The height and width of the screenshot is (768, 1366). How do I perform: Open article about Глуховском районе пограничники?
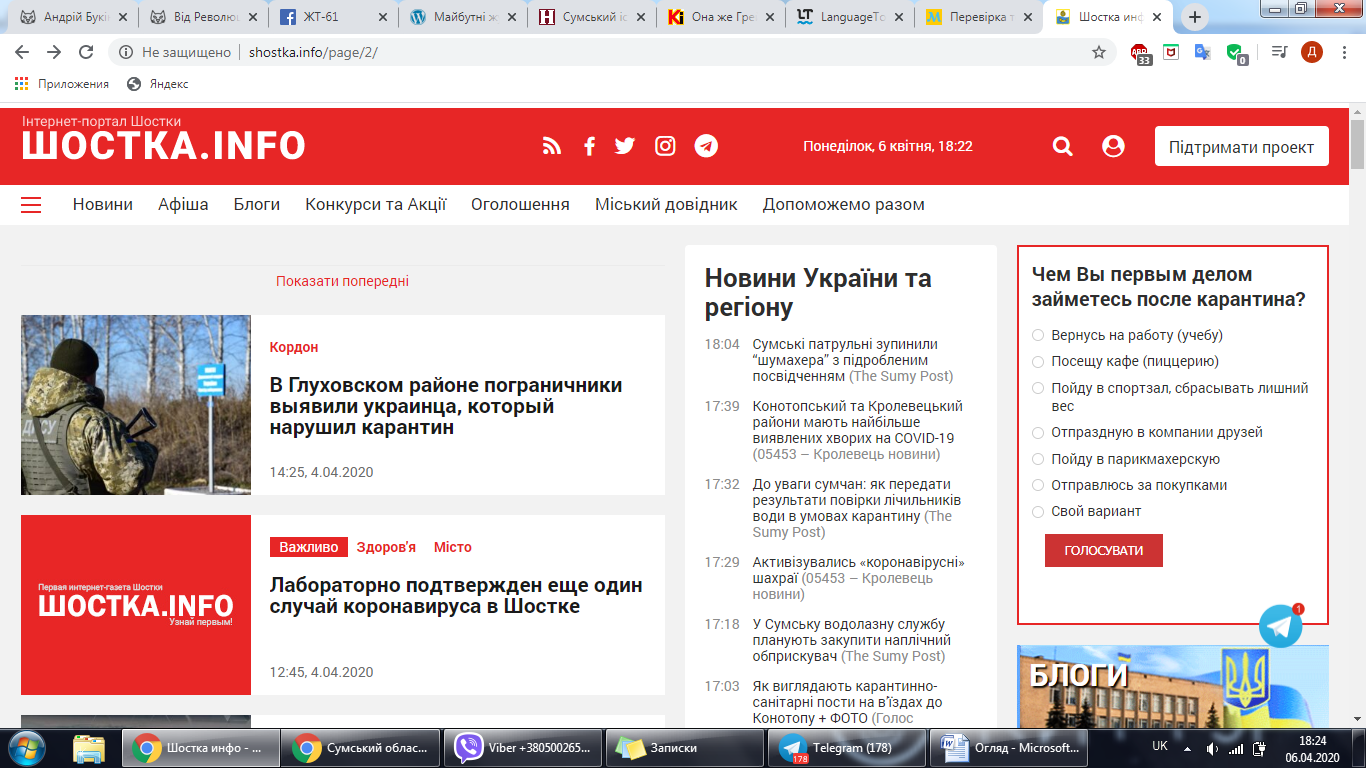[x=446, y=406]
